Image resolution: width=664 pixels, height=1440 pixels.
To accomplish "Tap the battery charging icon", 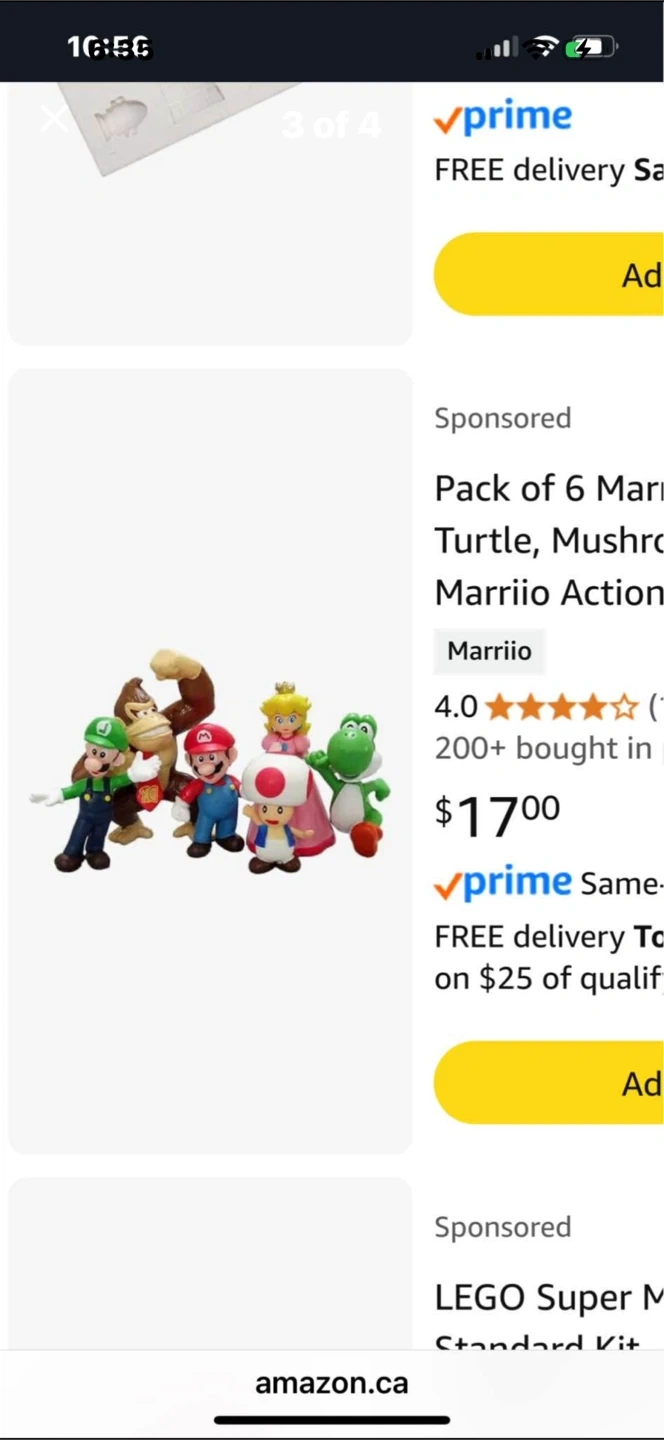I will [x=591, y=47].
